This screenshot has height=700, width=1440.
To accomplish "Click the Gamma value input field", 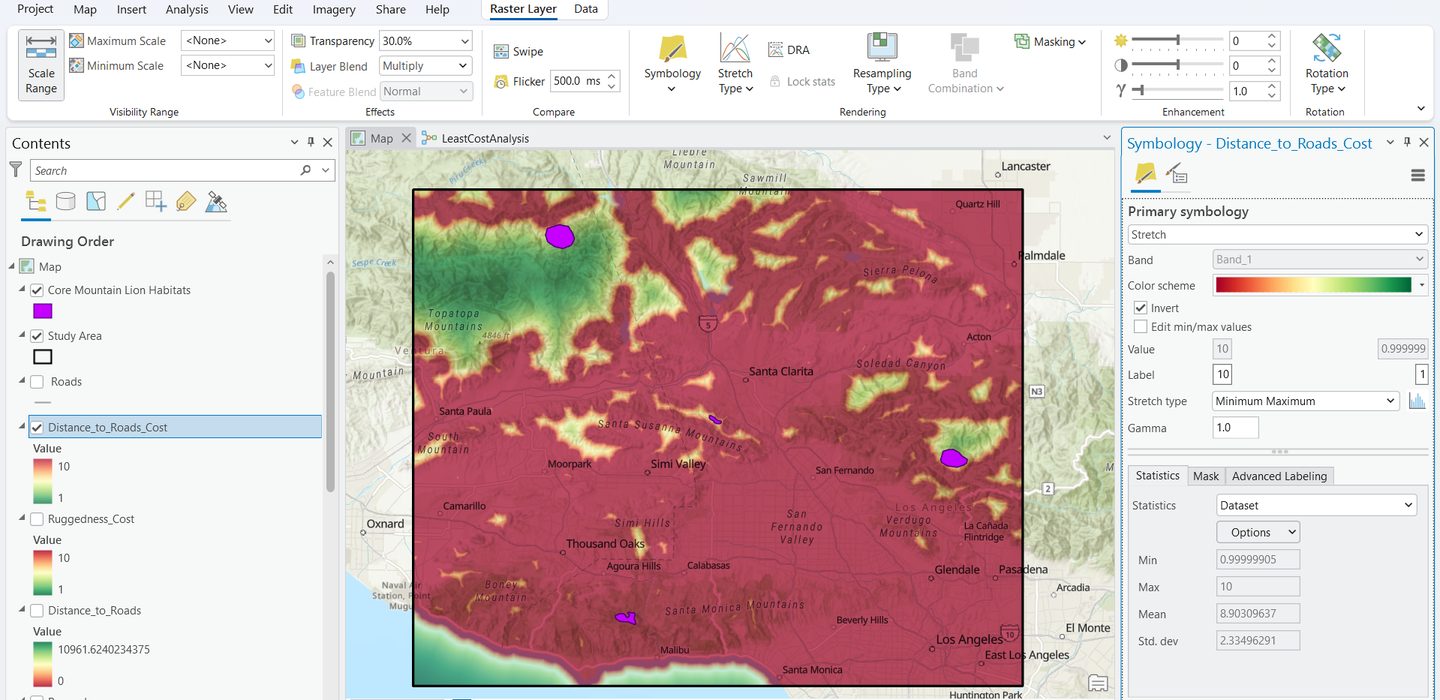I will click(x=1235, y=428).
